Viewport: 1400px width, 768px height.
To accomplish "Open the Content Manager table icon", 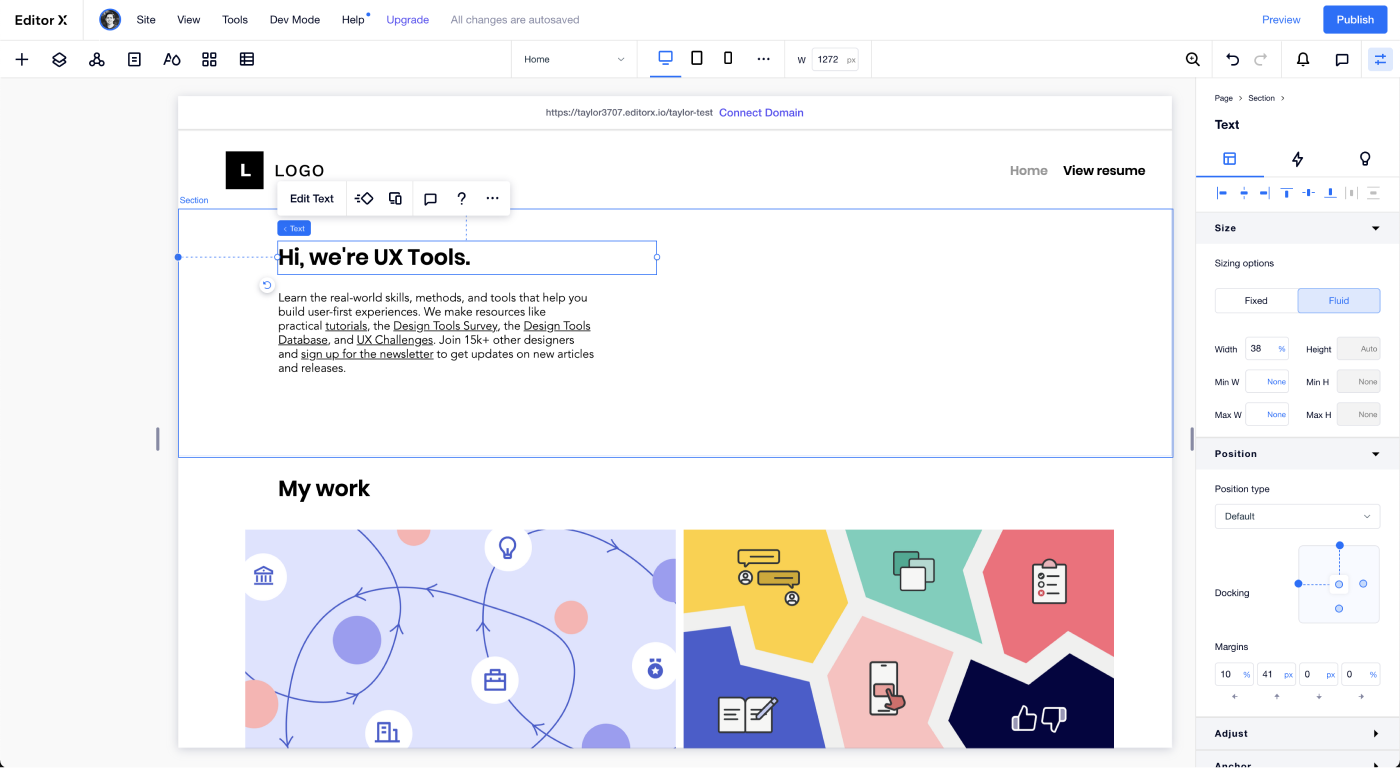I will pyautogui.click(x=247, y=59).
